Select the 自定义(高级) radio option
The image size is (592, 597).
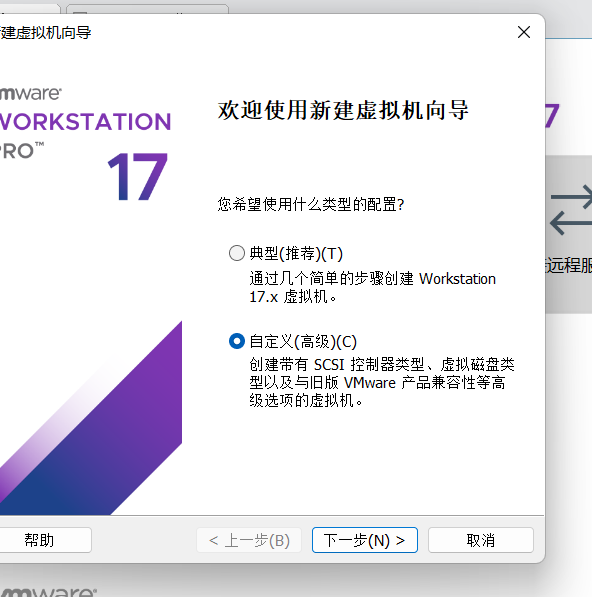tap(237, 341)
